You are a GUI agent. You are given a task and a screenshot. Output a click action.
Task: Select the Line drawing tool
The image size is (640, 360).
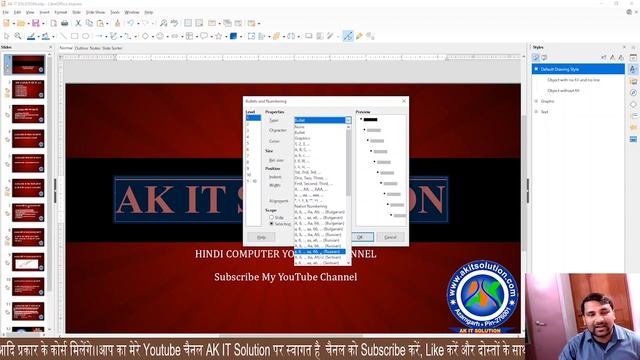(63, 36)
